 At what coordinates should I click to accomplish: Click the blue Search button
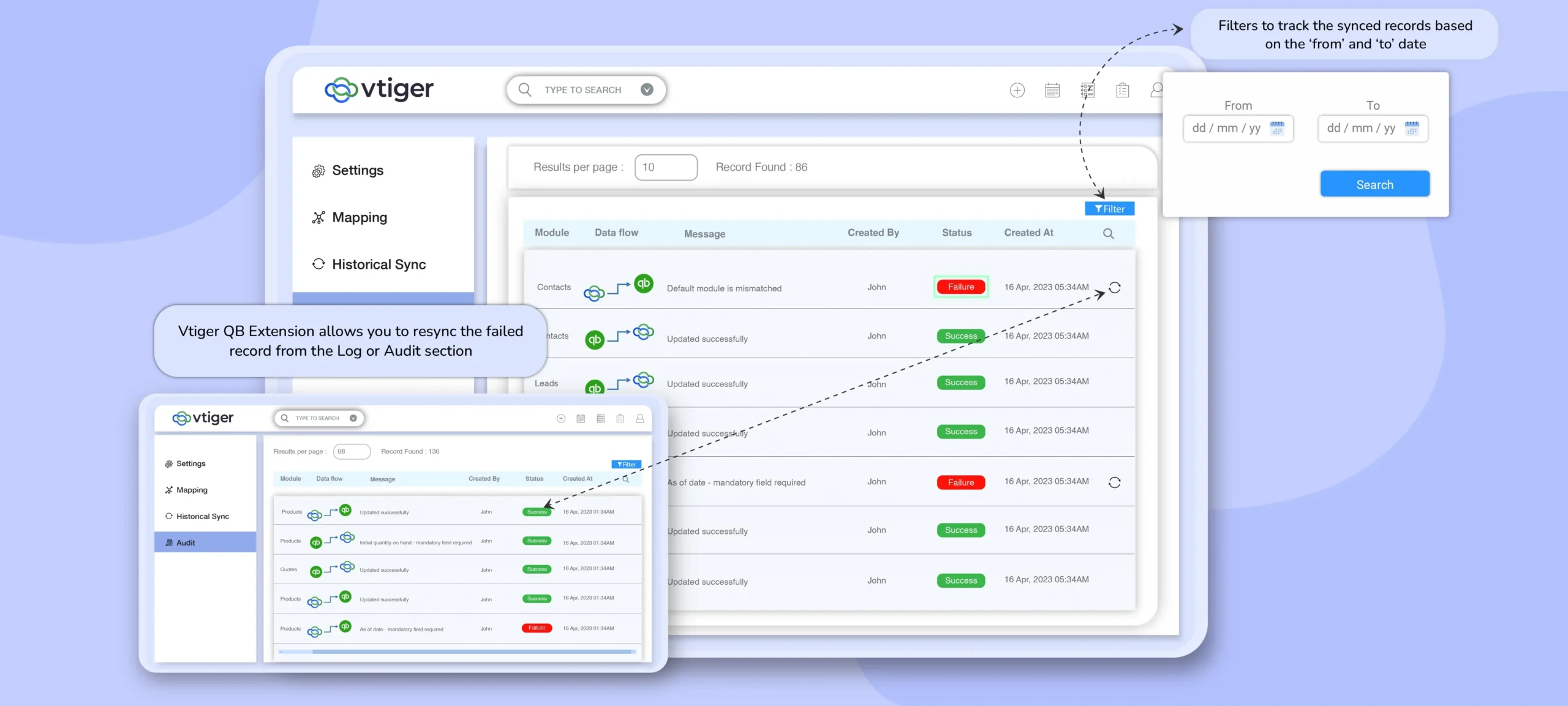point(1374,184)
